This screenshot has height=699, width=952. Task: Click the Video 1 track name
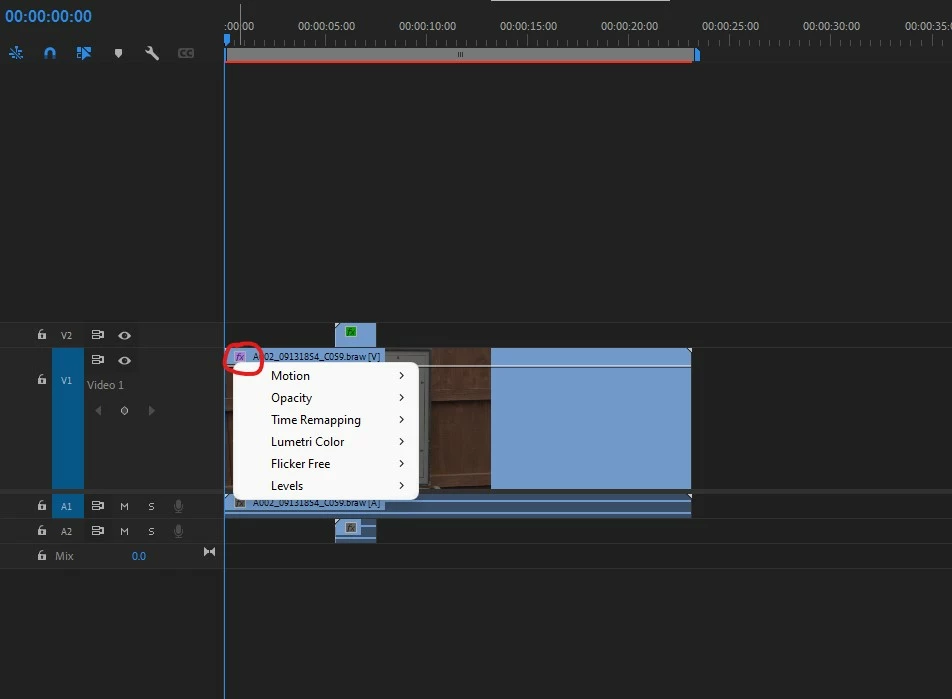[x=105, y=385]
